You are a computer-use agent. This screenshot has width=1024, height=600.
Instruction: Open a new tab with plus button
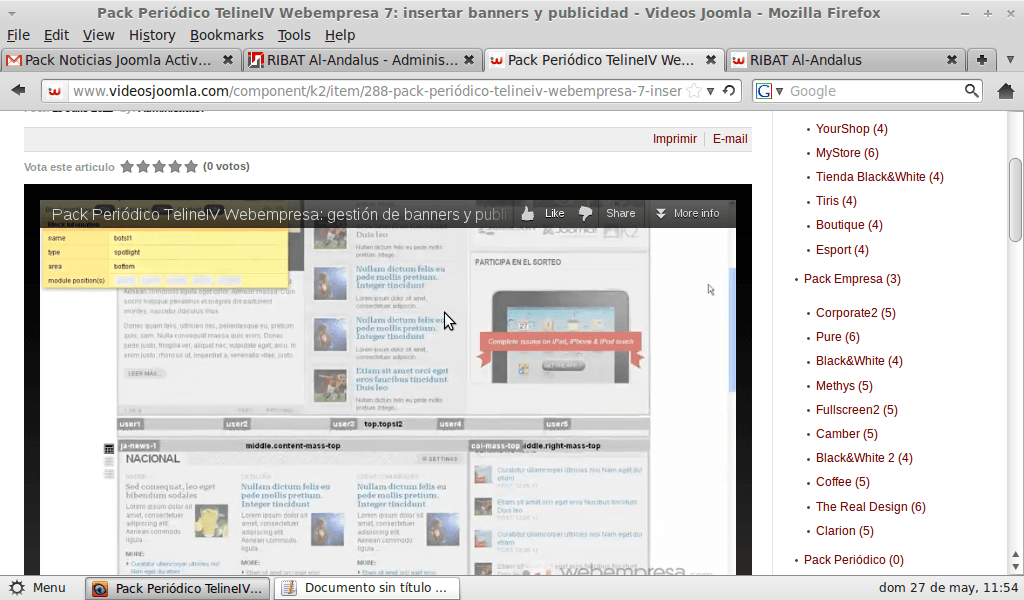click(x=982, y=60)
